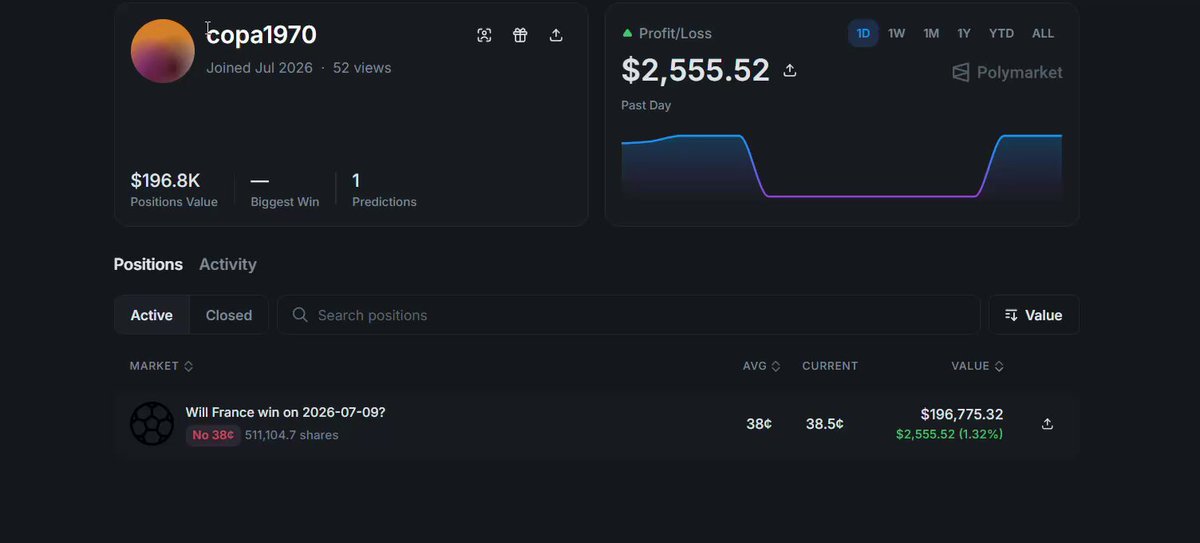This screenshot has height=543, width=1200.
Task: Show Active positions
Action: pos(152,315)
